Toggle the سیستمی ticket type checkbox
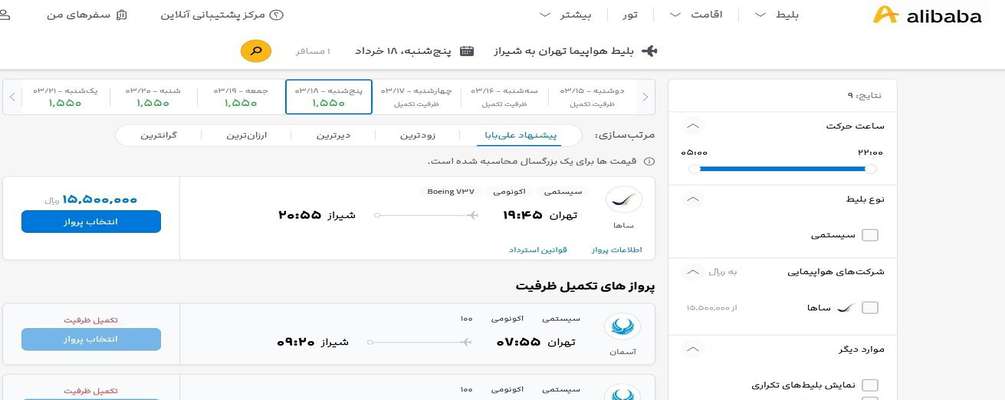This screenshot has height=400, width=1005. tap(870, 235)
